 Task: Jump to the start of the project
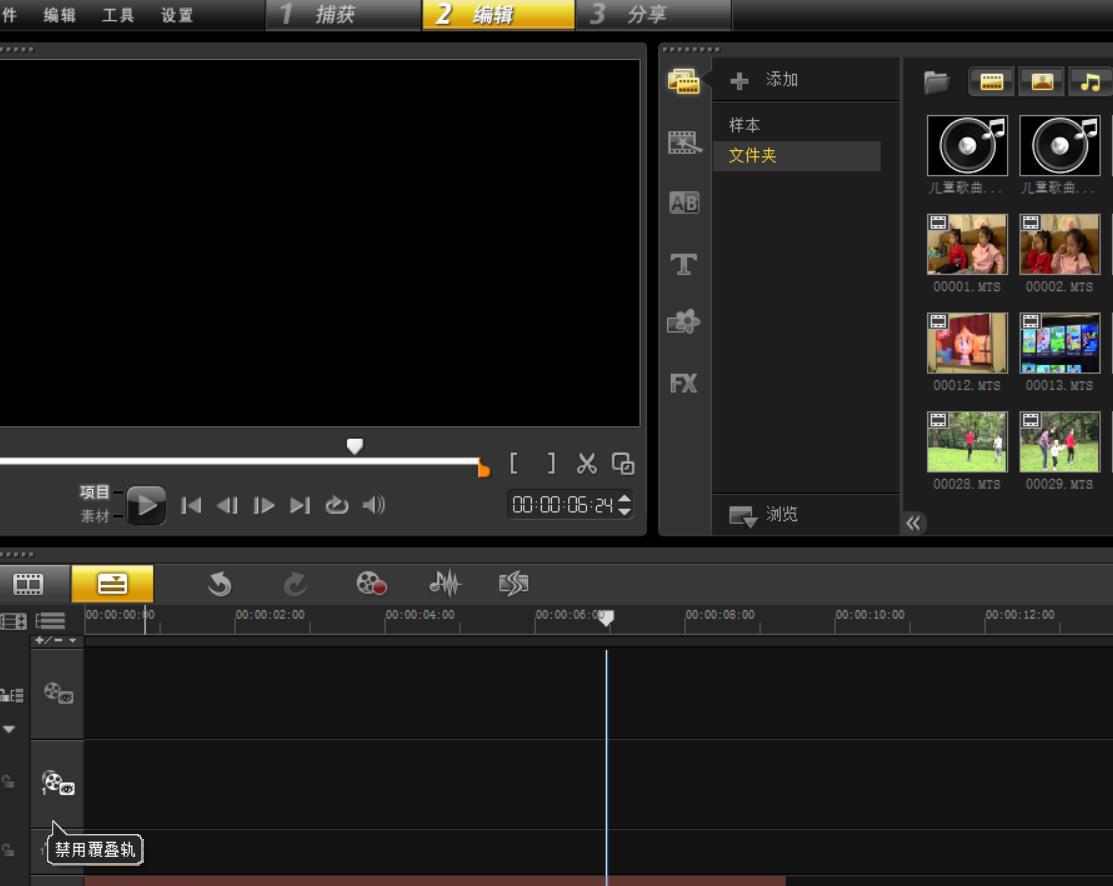coord(191,505)
